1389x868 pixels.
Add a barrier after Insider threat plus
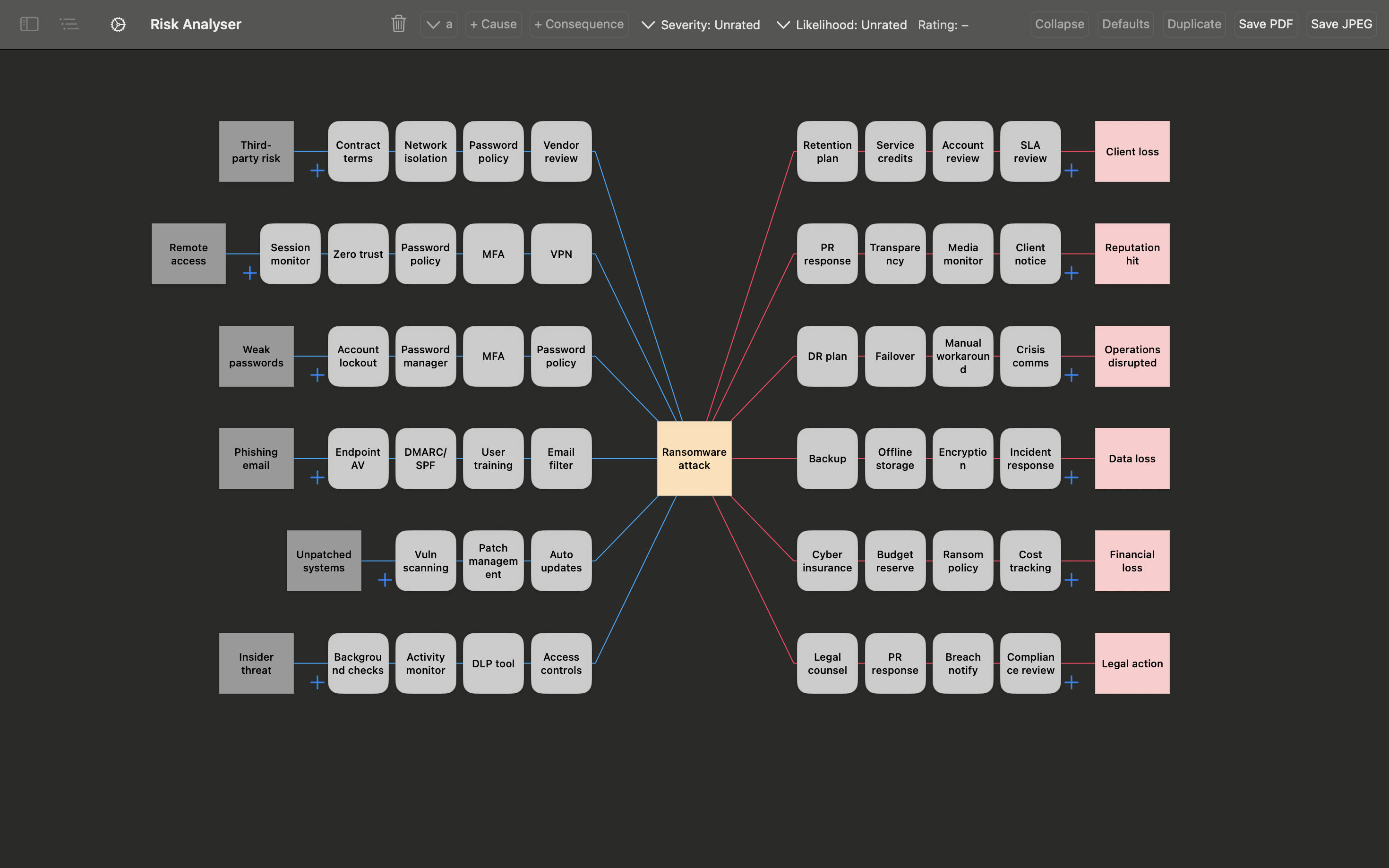point(317,682)
